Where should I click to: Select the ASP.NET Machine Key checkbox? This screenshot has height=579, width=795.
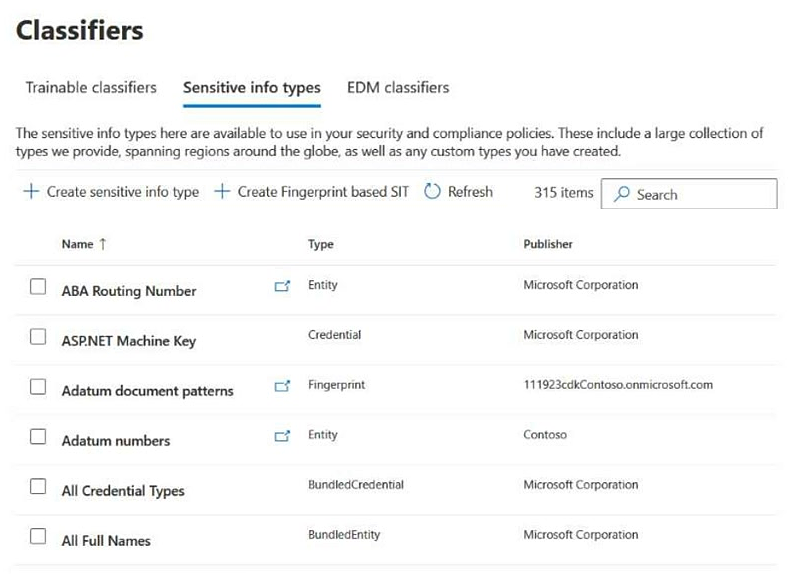[38, 337]
